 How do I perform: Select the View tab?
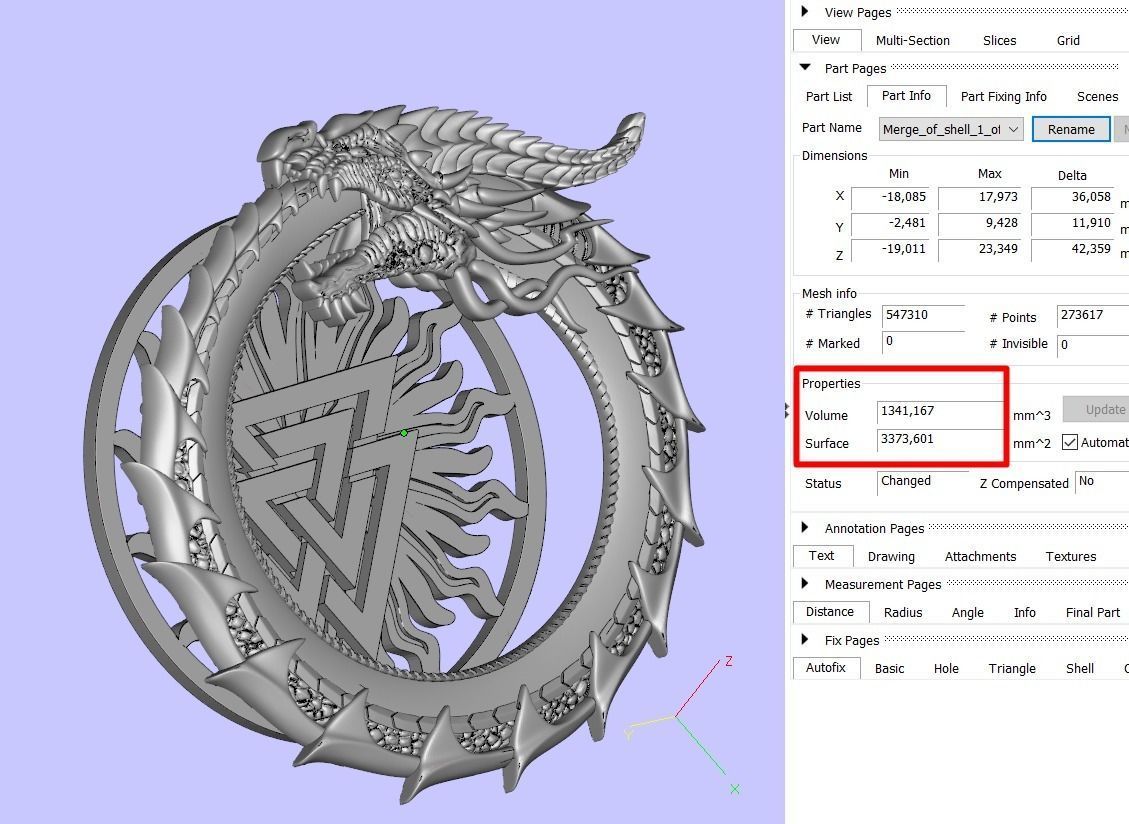826,40
